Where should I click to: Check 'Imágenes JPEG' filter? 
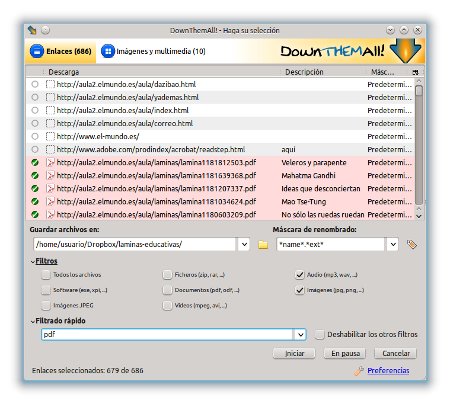click(46, 305)
